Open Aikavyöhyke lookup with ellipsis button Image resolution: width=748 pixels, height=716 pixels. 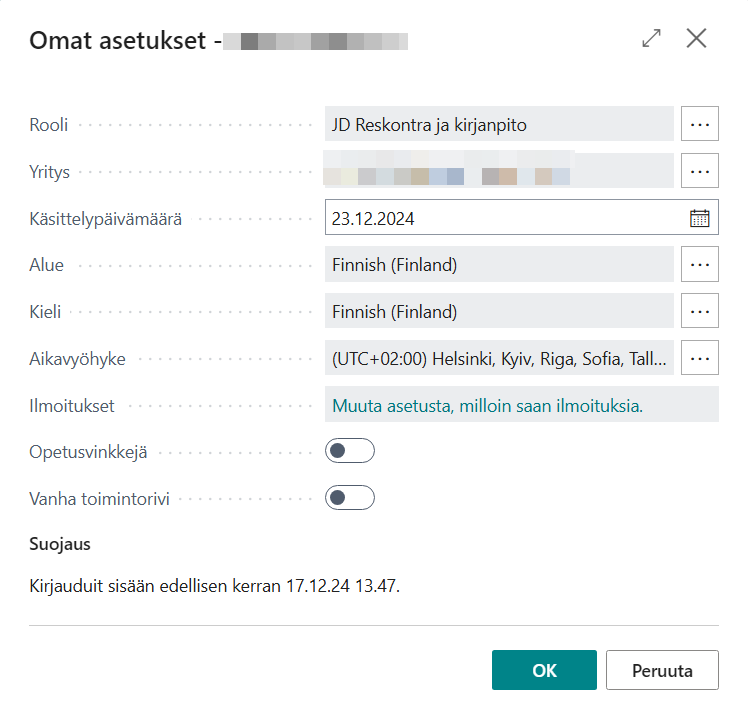(x=699, y=358)
